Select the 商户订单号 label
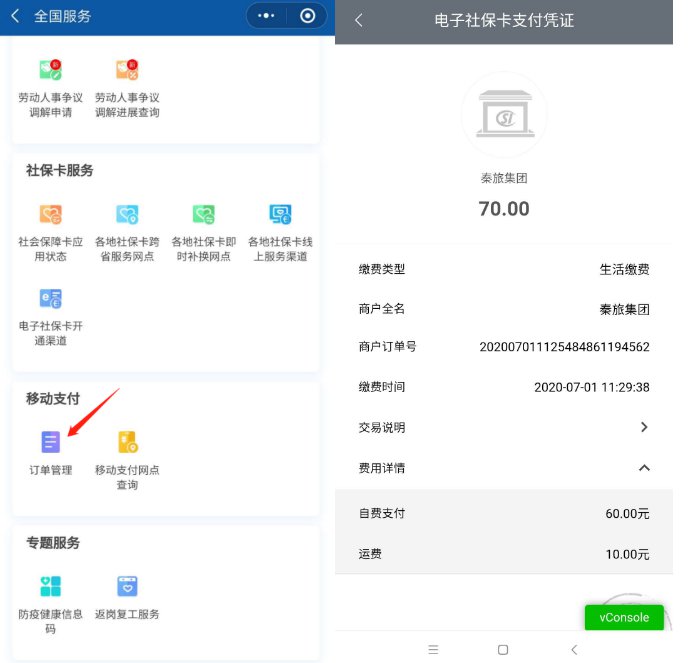Image resolution: width=690 pixels, height=663 pixels. pos(387,347)
